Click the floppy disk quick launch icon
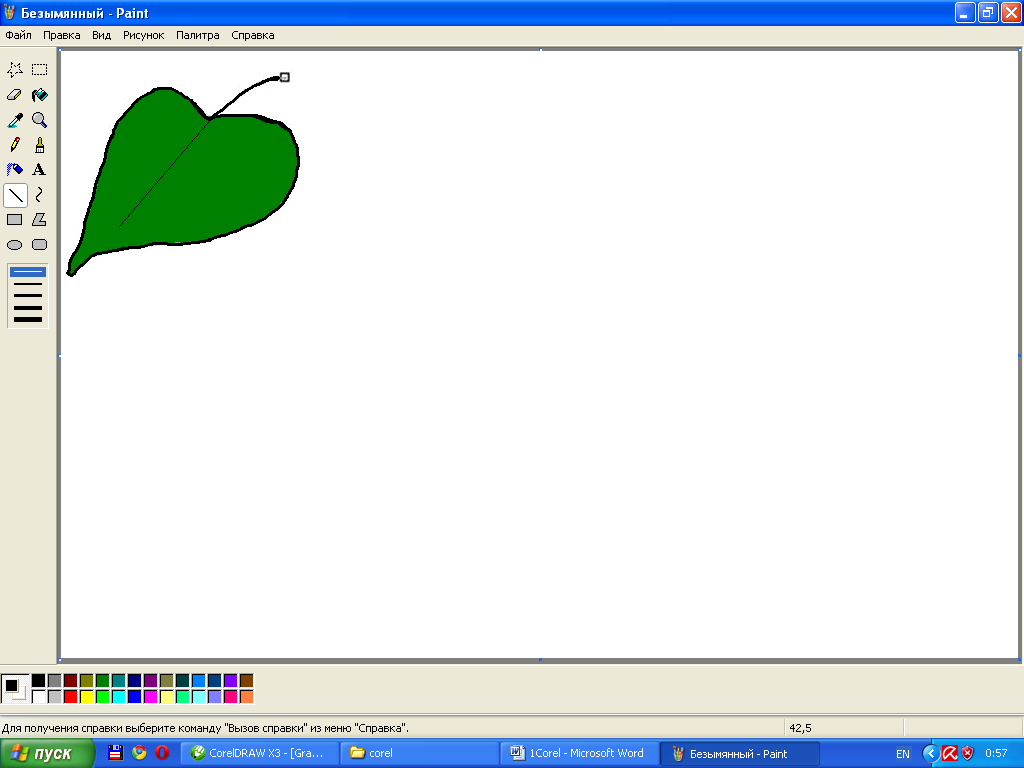This screenshot has width=1024, height=768. point(116,753)
